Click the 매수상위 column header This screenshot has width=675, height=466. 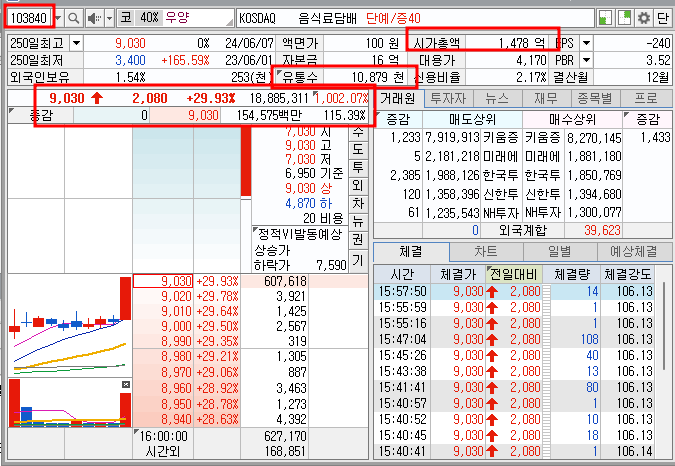coord(572,119)
